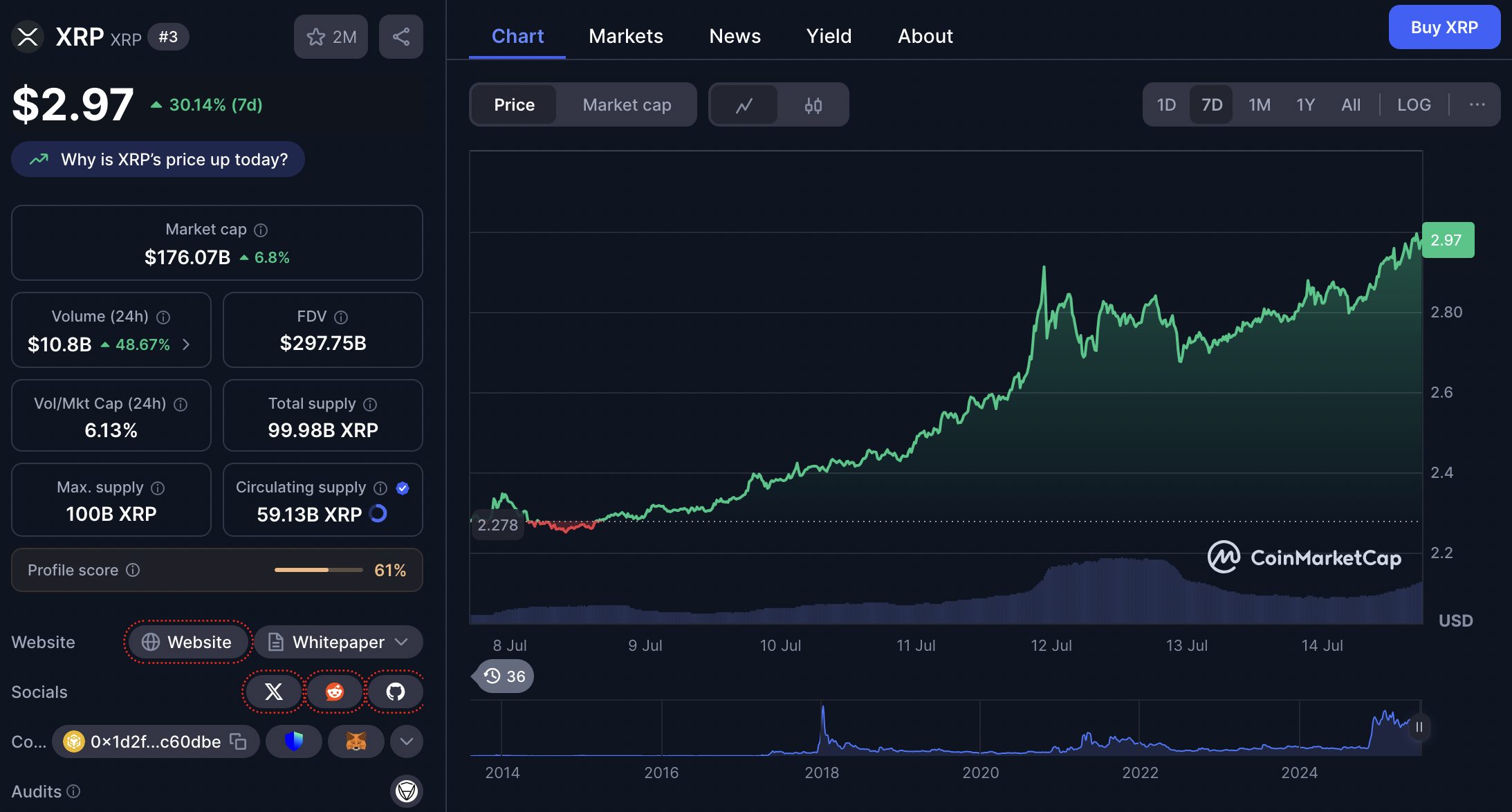Click the Buy XRP button
1512x812 pixels.
coord(1444,27)
